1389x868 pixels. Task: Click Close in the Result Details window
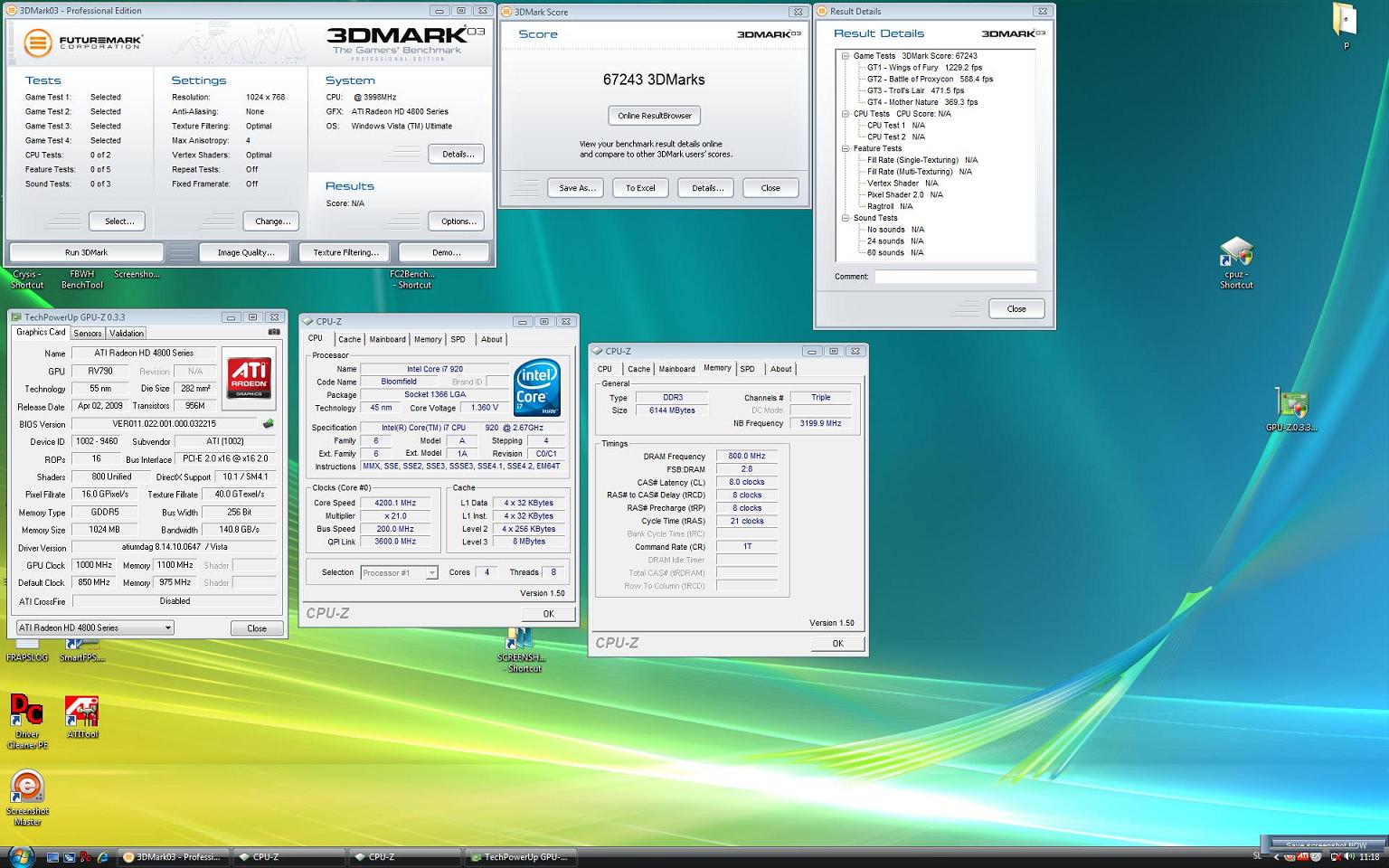click(1016, 308)
